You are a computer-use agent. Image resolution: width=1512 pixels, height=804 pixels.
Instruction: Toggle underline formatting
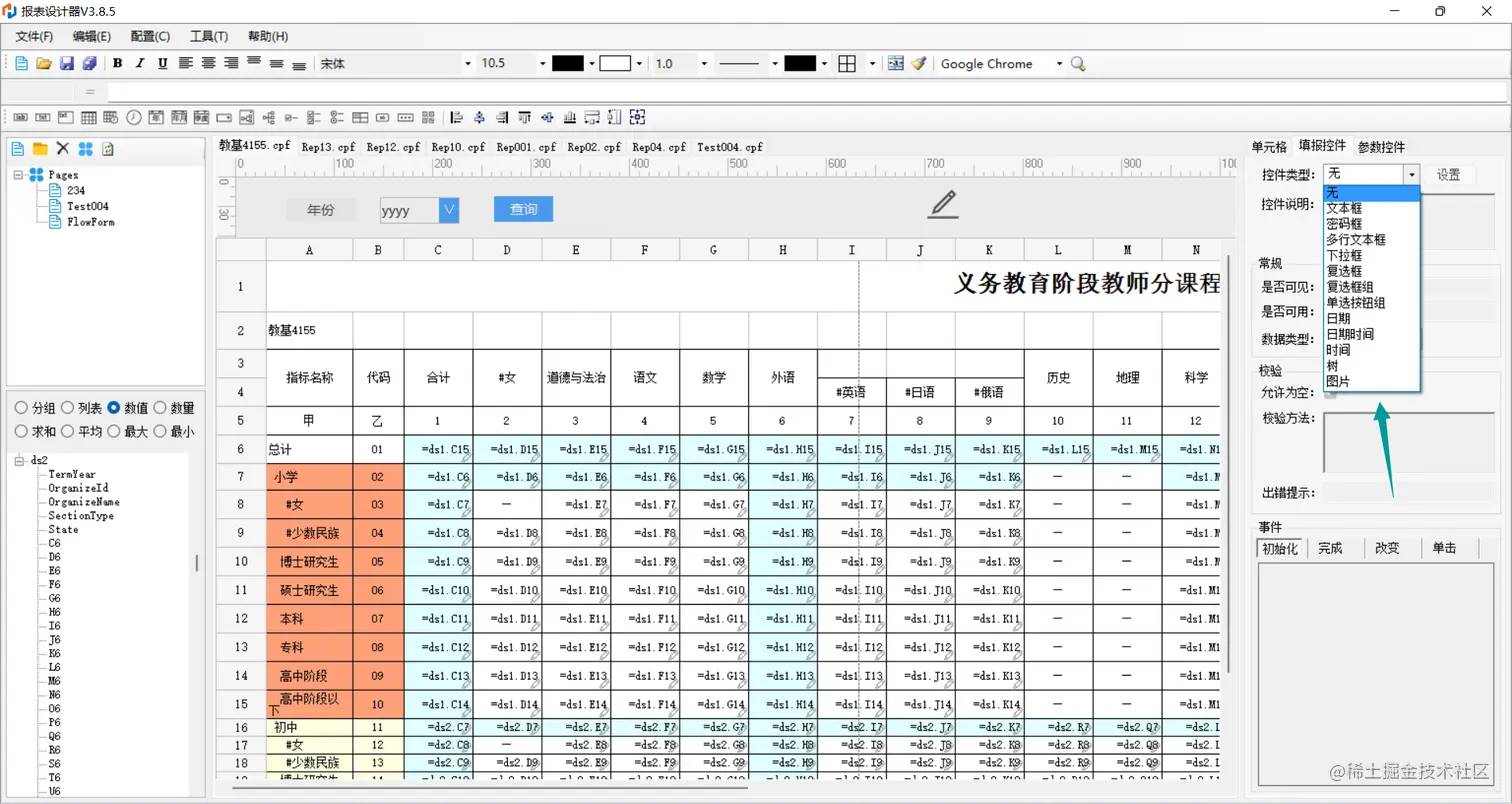tap(162, 64)
